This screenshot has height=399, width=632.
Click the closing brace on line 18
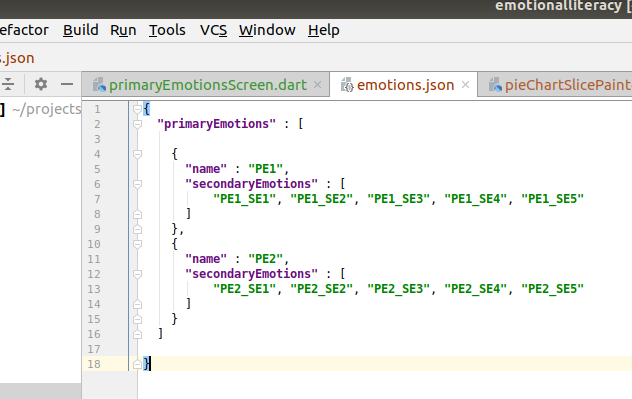pyautogui.click(x=147, y=364)
